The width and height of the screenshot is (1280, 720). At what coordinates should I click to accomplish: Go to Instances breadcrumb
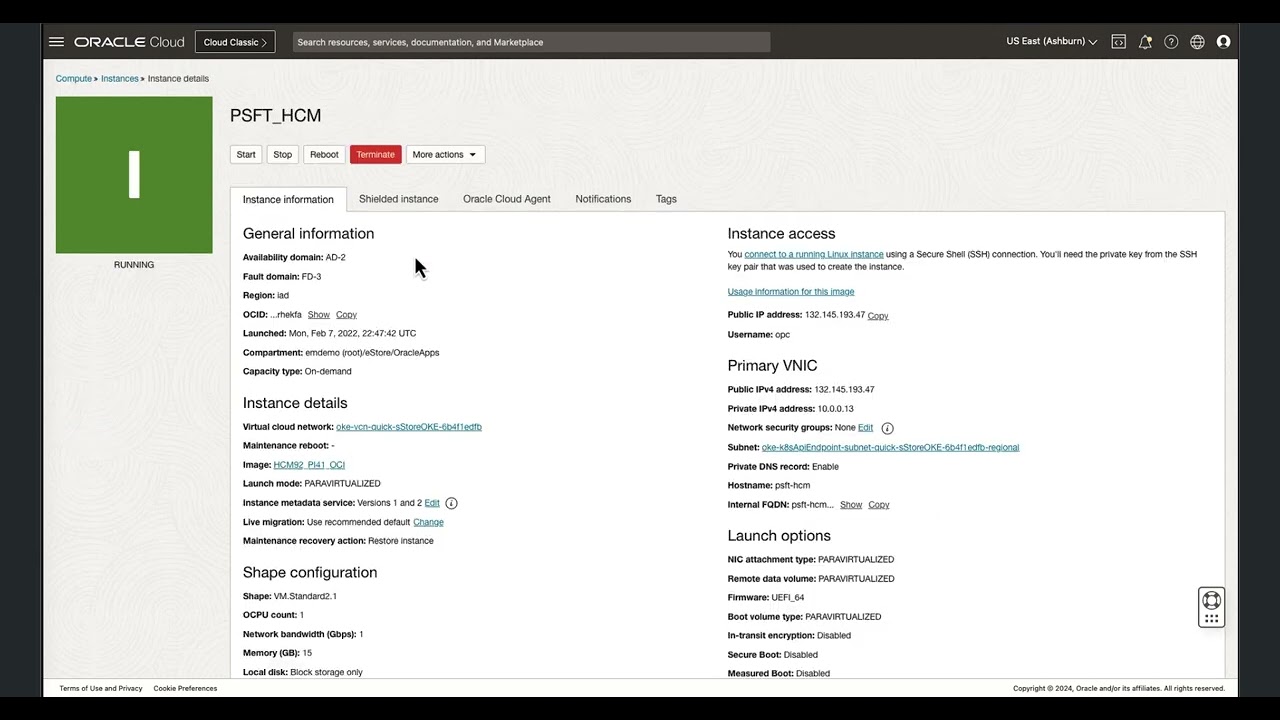click(x=120, y=78)
